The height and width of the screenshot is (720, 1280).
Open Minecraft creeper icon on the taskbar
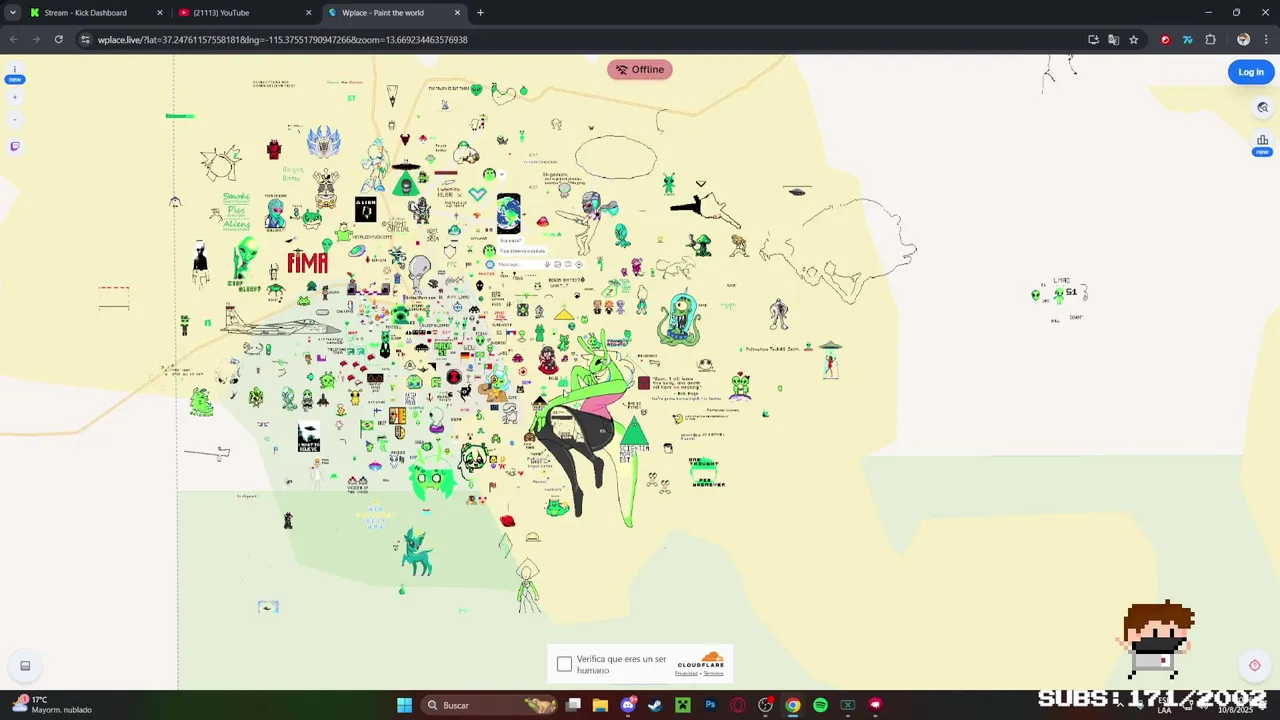[682, 705]
